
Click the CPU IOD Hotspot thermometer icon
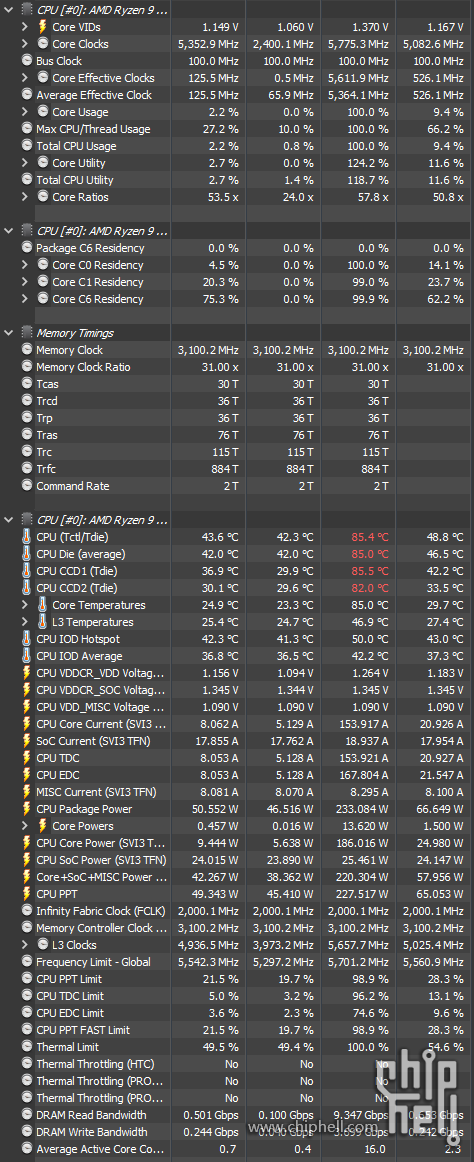pos(27,640)
